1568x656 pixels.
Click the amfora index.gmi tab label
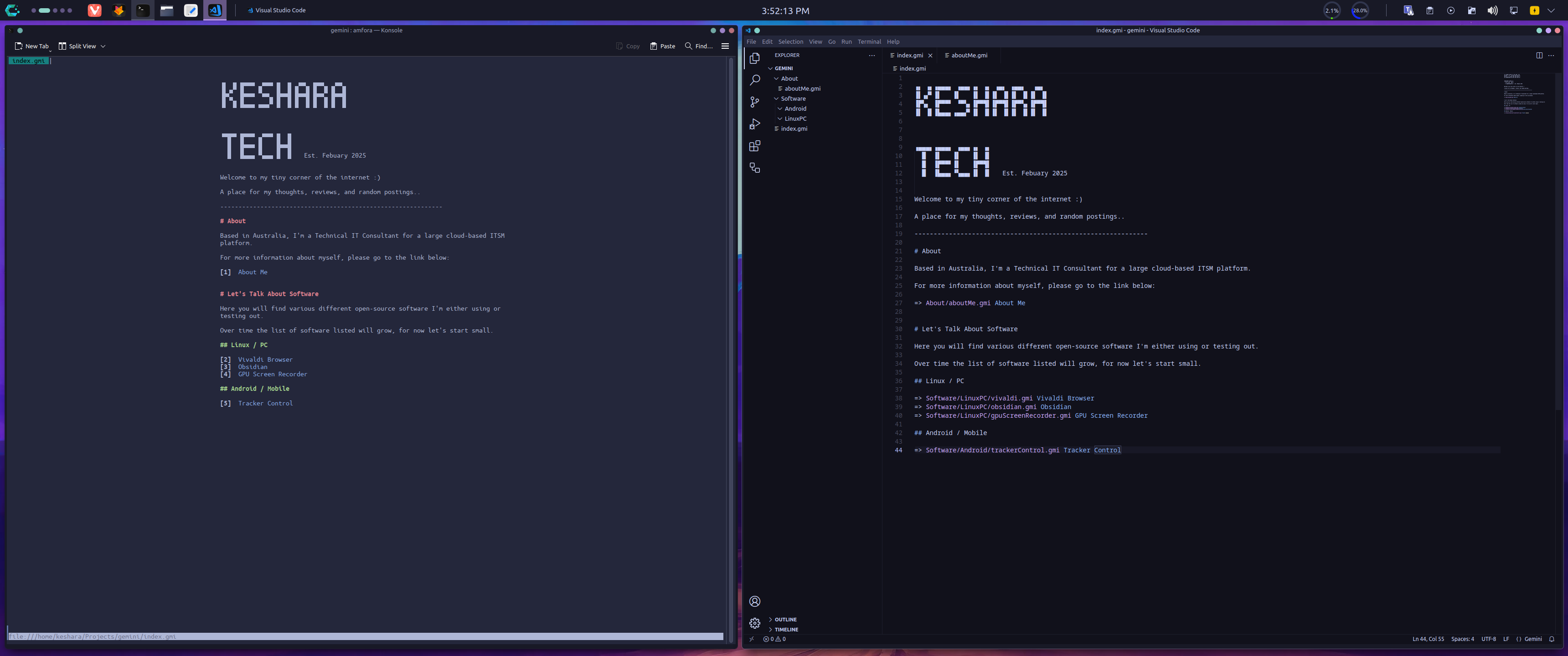pyautogui.click(x=29, y=61)
